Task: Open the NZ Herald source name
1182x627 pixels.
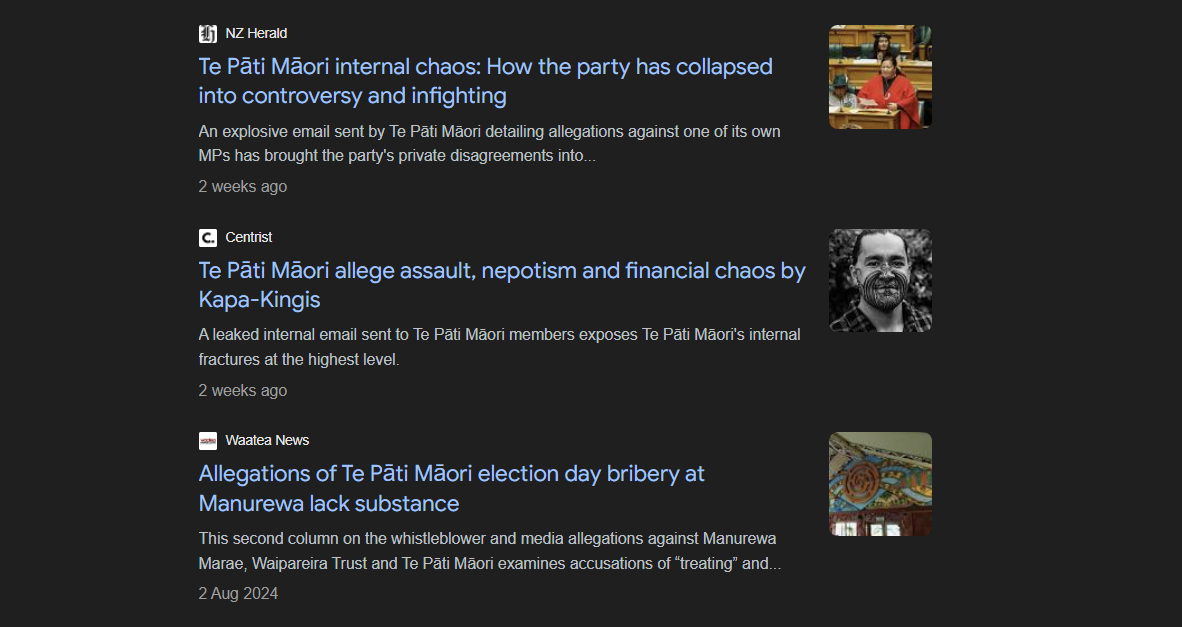Action: click(x=256, y=34)
